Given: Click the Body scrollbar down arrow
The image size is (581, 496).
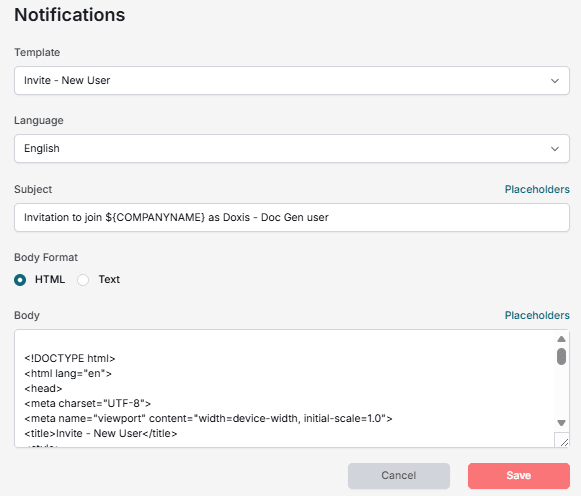Looking at the screenshot, I should click(561, 423).
